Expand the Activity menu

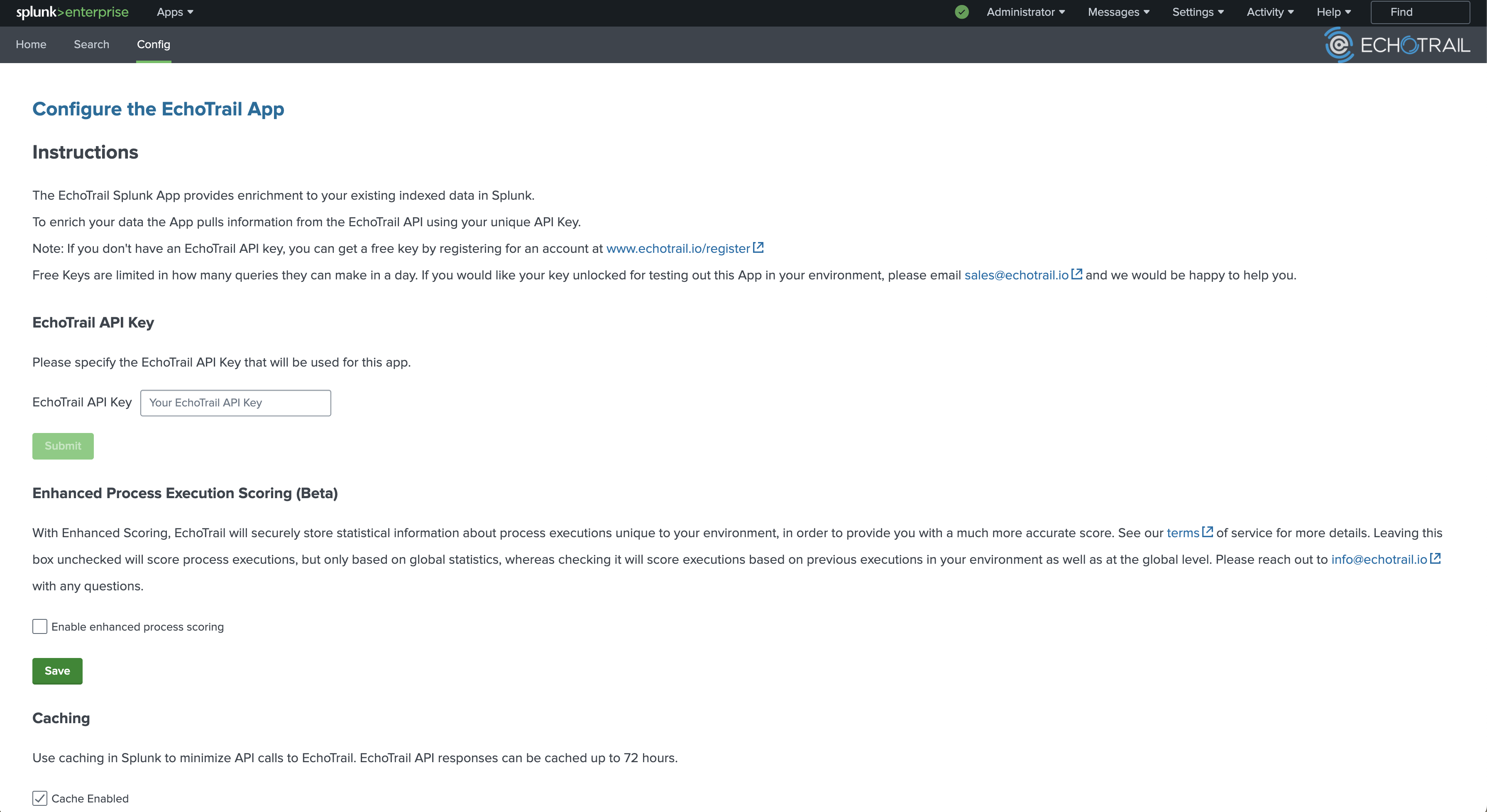coord(1270,12)
